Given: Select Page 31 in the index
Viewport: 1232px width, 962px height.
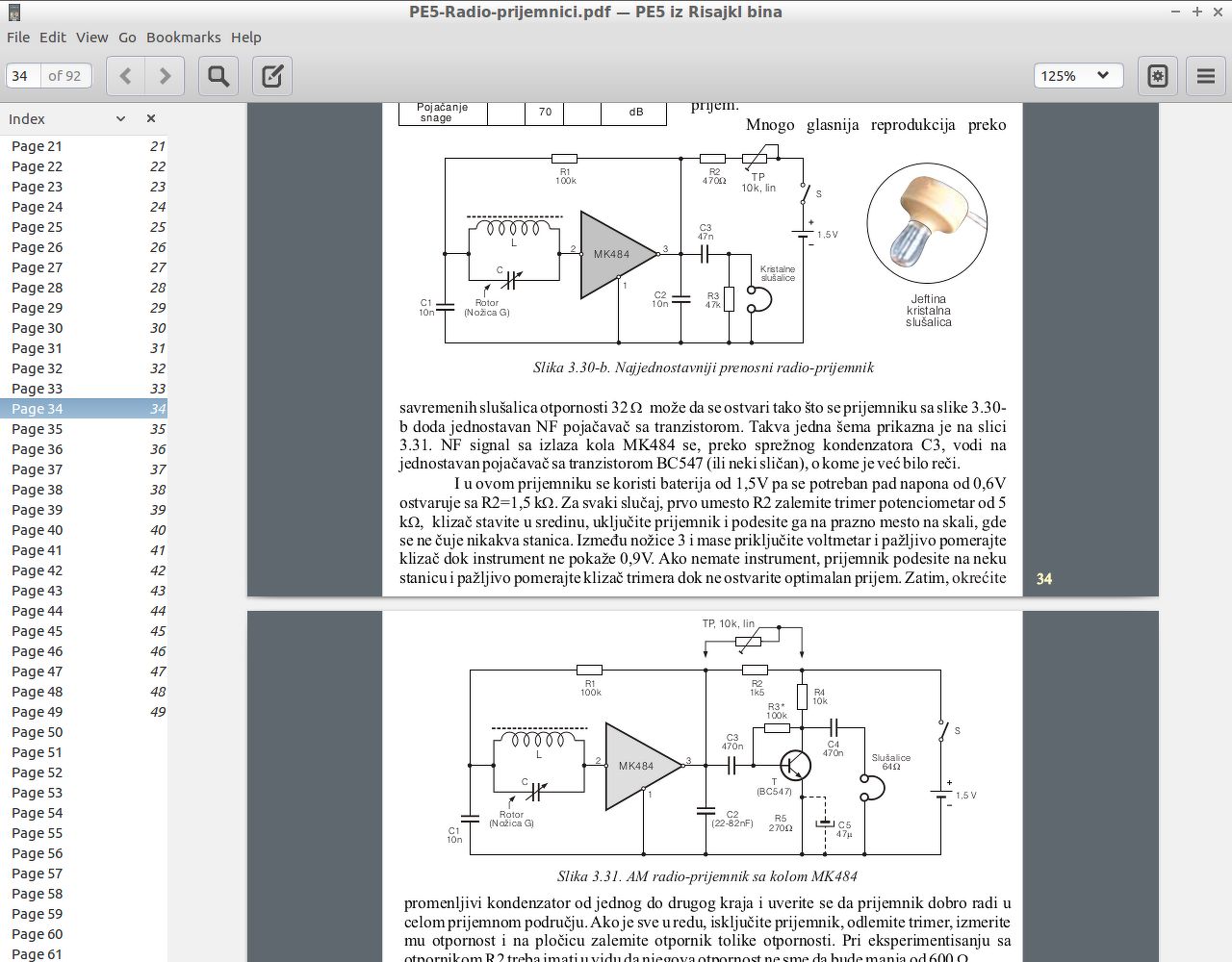Looking at the screenshot, I should pos(84,348).
